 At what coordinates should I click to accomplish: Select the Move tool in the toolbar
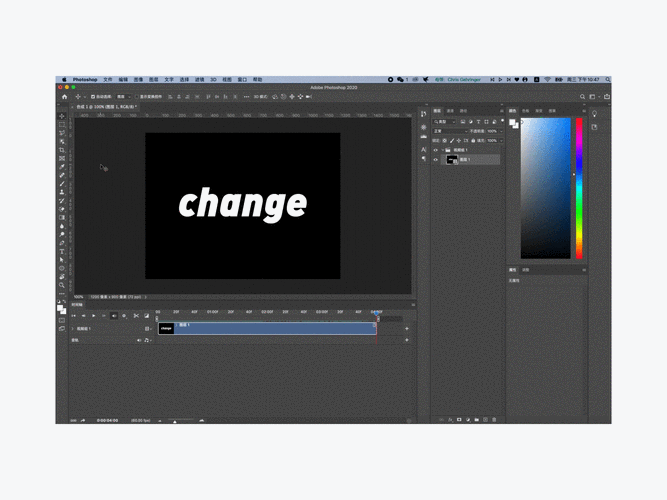pos(62,116)
